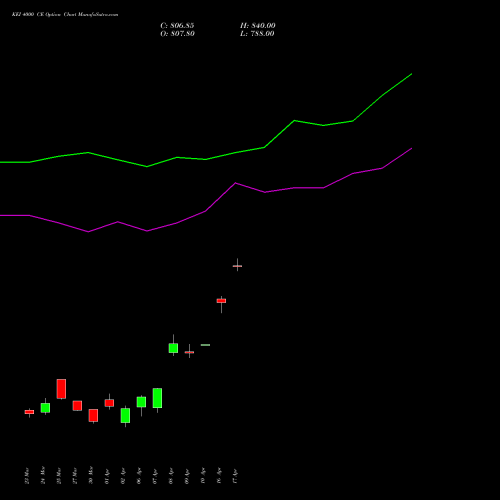The width and height of the screenshot is (500, 500).
Task: Click the green candlestick above 08 Apr
Action: [173, 348]
